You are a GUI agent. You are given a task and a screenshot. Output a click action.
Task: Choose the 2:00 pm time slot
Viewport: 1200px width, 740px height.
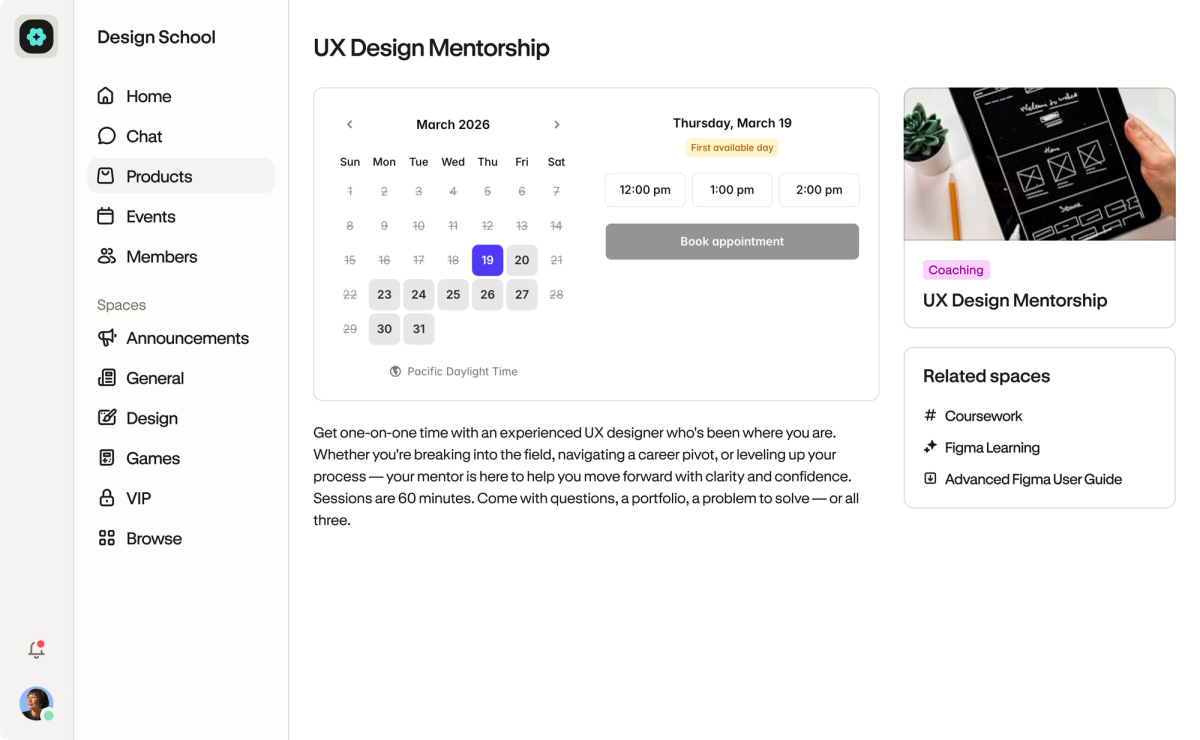pos(819,190)
